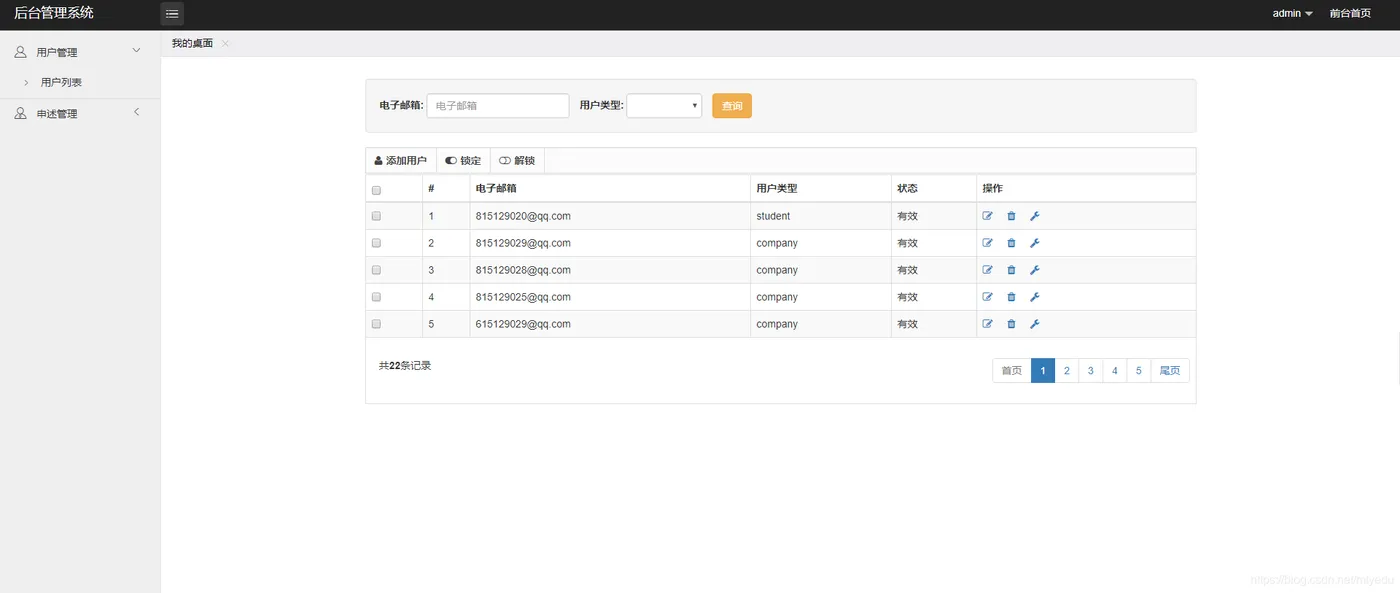The image size is (1400, 593).
Task: Edit the row 2 user 815129029@qq.com
Action: point(988,243)
